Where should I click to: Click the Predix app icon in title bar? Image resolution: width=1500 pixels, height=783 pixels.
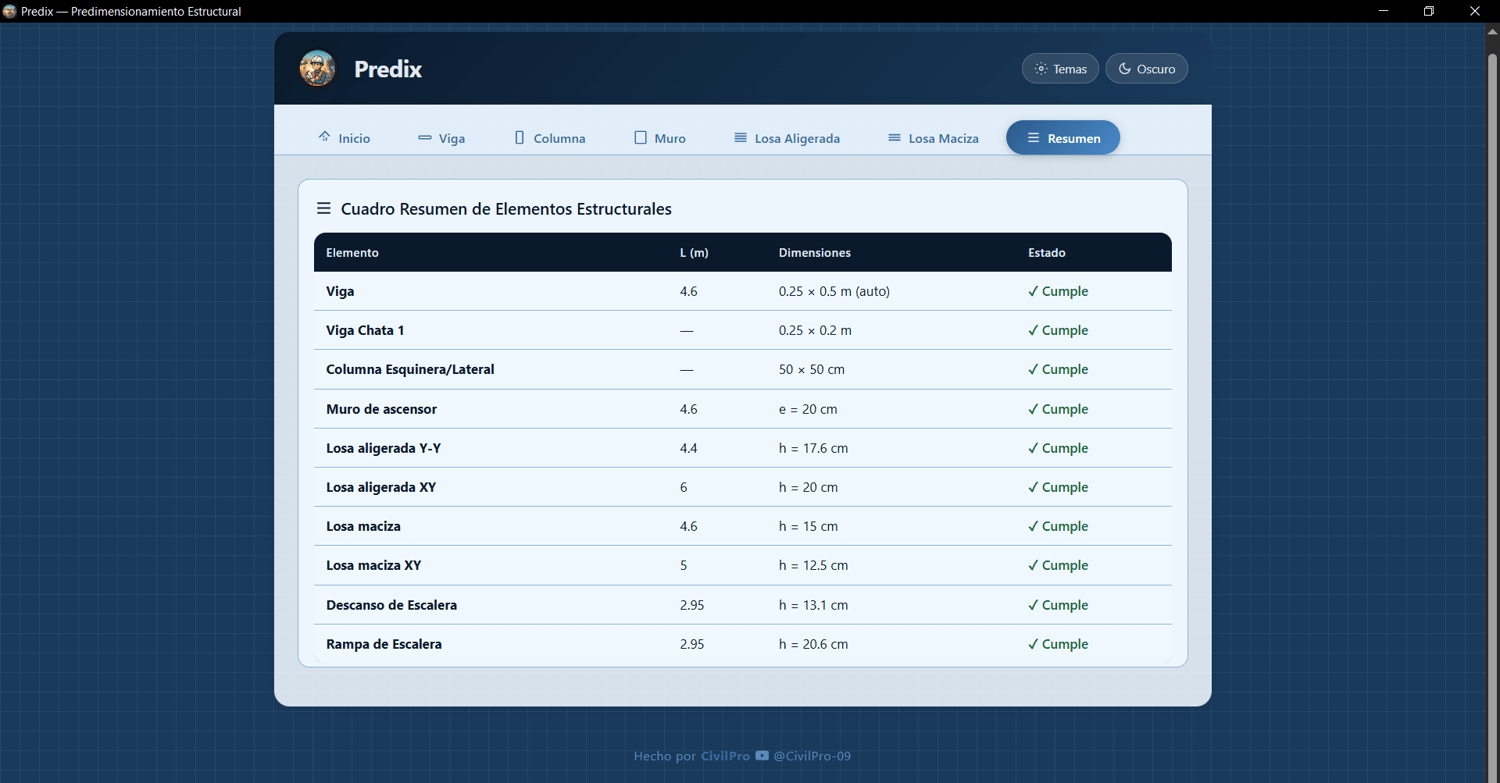click(x=9, y=11)
